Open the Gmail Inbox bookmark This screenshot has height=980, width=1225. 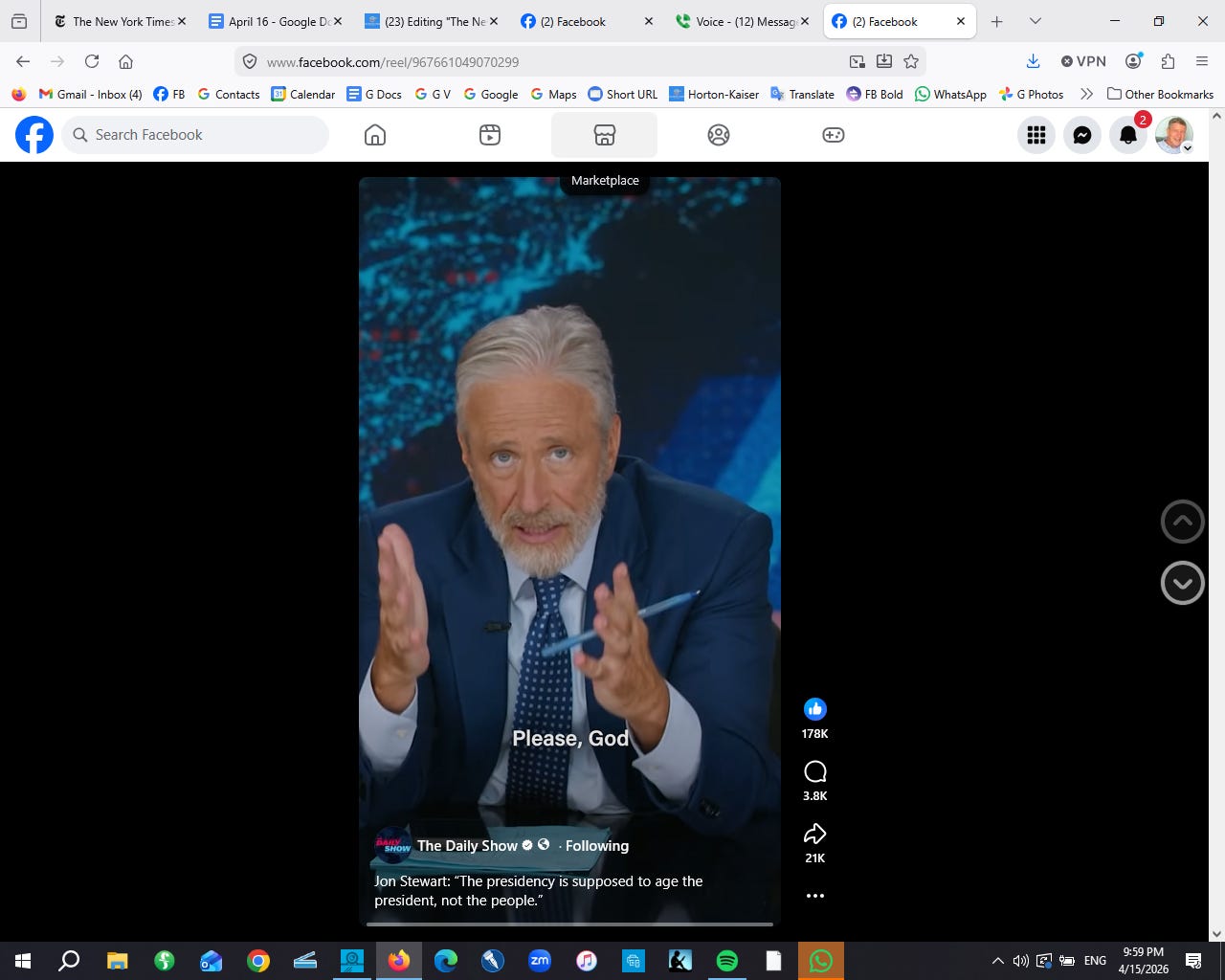pyautogui.click(x=90, y=94)
